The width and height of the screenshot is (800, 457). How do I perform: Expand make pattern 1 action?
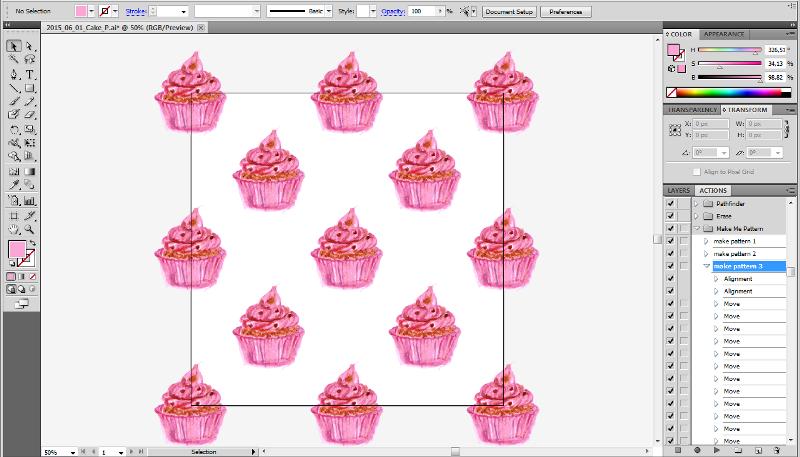tap(707, 241)
